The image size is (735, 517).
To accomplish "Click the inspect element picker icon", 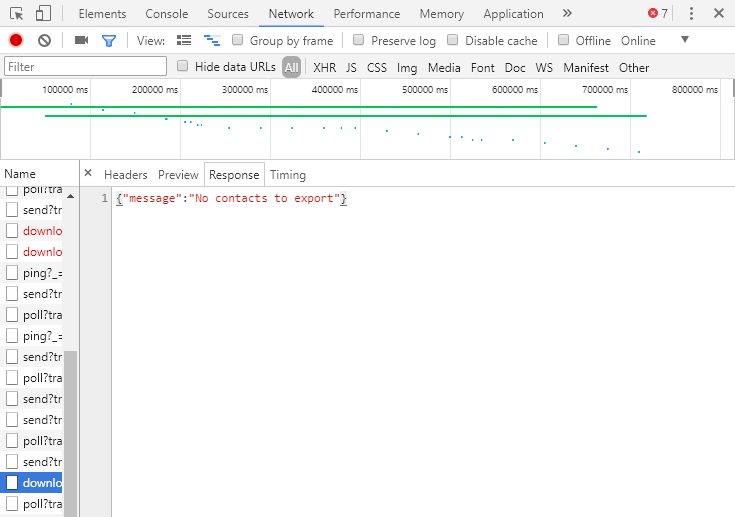I will click(x=16, y=14).
